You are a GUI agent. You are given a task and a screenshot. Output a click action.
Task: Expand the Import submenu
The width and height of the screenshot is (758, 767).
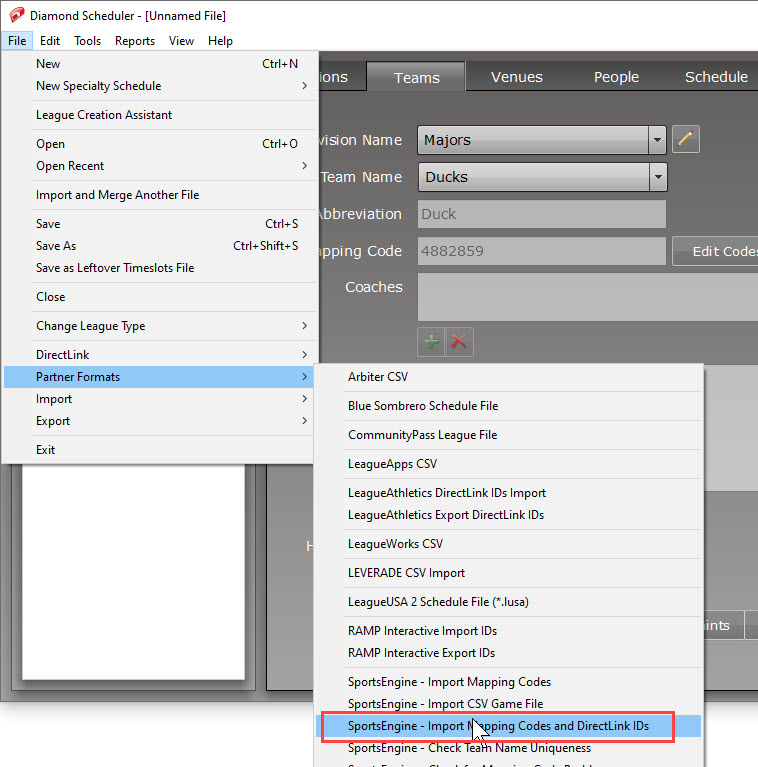[160, 399]
